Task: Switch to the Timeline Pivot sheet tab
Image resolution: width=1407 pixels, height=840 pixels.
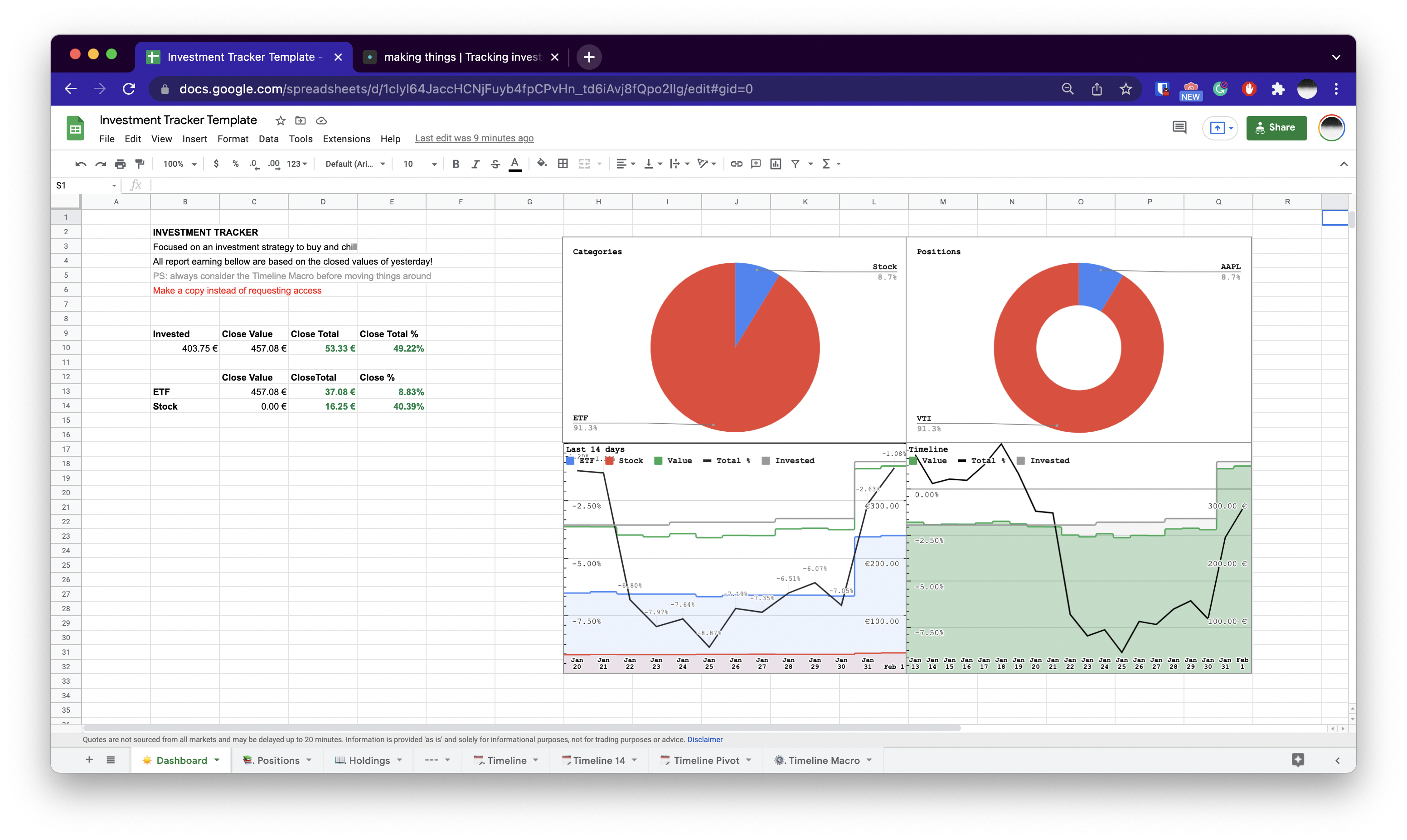Action: 706,760
